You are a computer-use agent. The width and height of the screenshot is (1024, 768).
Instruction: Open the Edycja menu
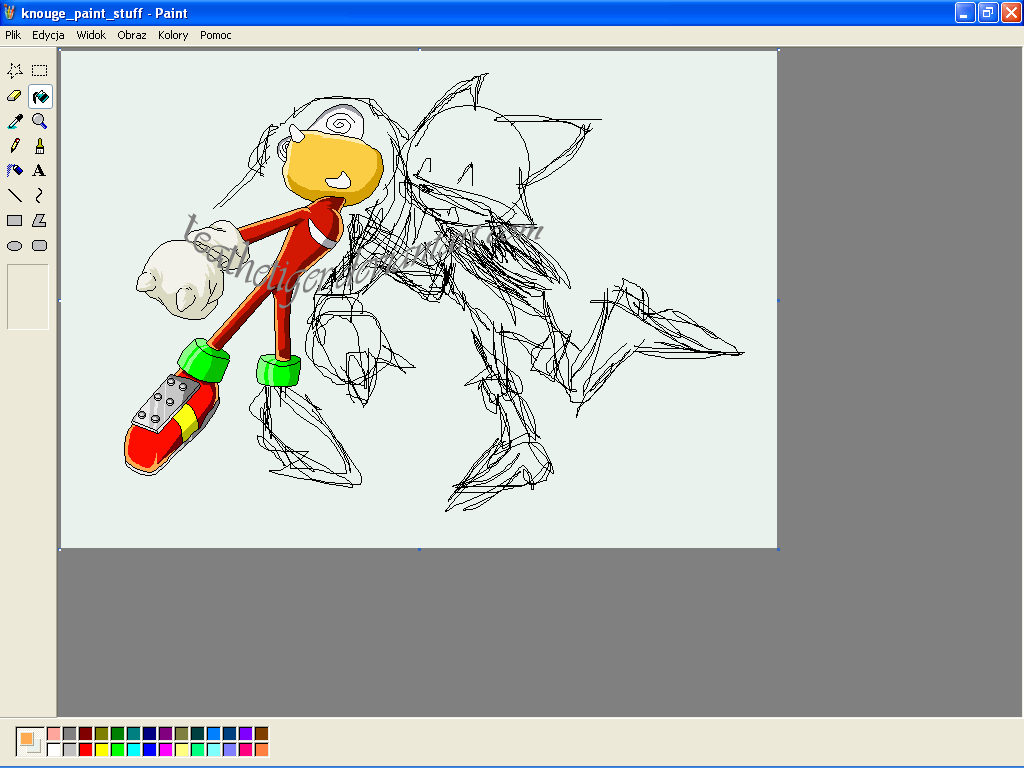(48, 35)
